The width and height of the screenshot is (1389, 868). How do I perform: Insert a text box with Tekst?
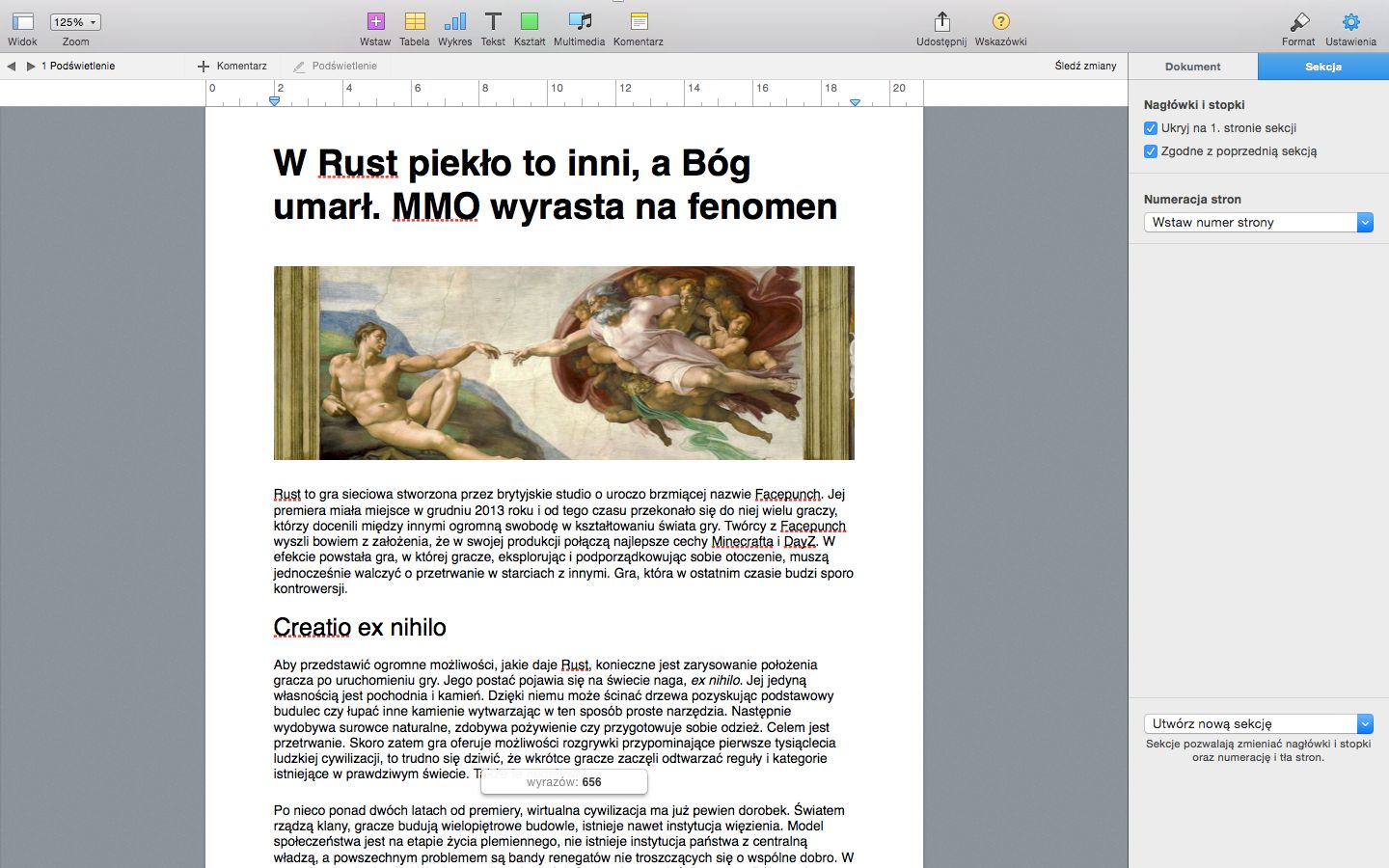(x=493, y=21)
